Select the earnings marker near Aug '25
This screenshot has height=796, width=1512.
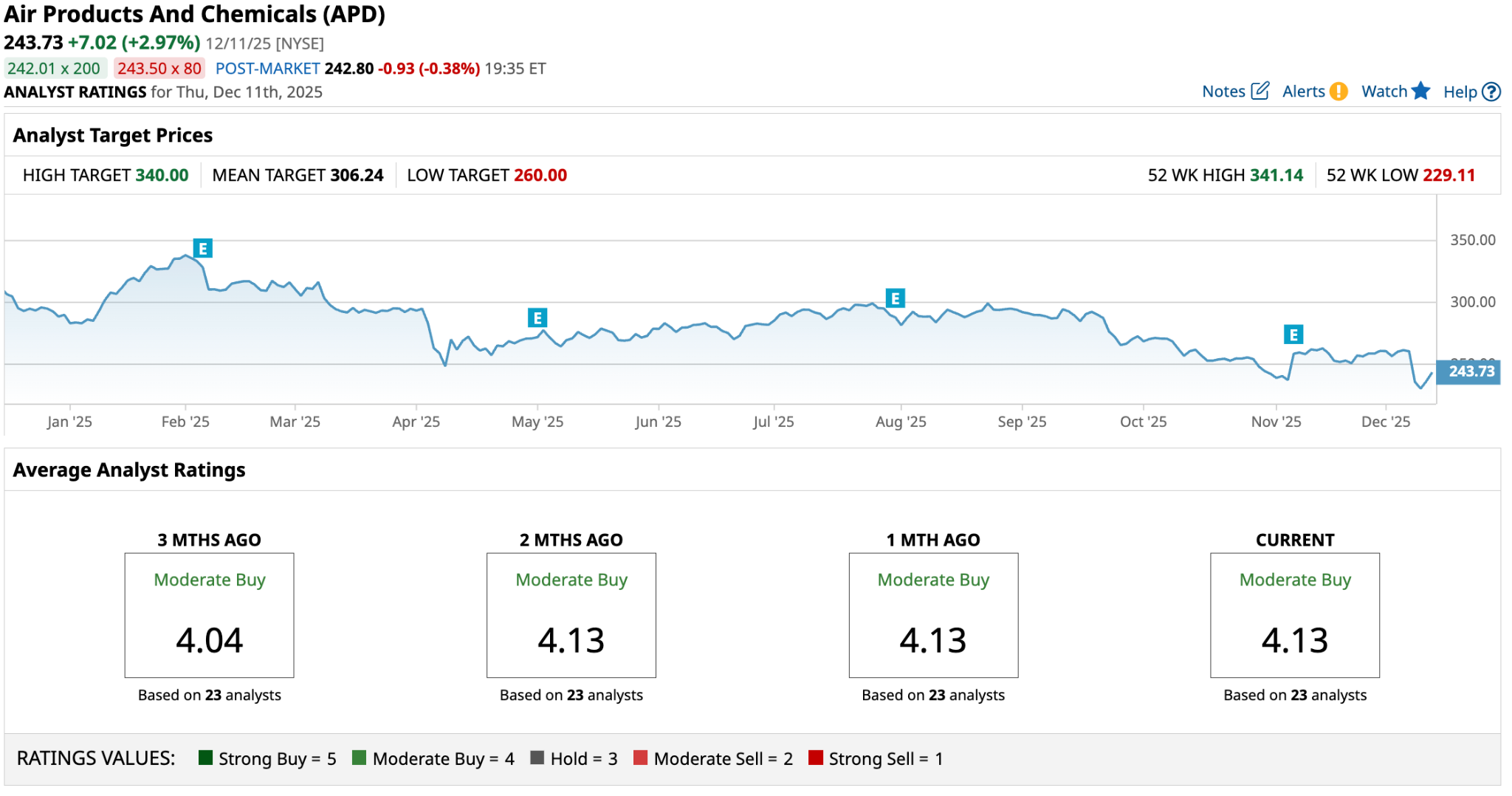[x=895, y=298]
